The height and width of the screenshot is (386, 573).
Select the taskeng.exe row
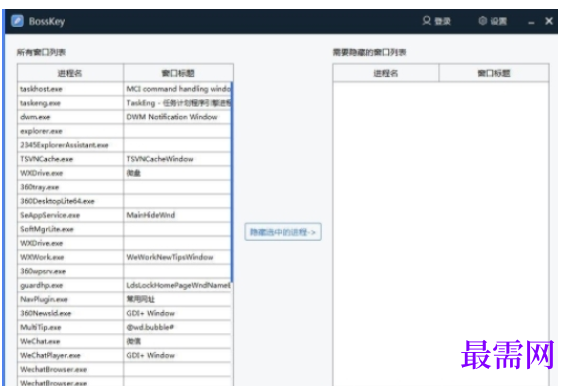124,103
